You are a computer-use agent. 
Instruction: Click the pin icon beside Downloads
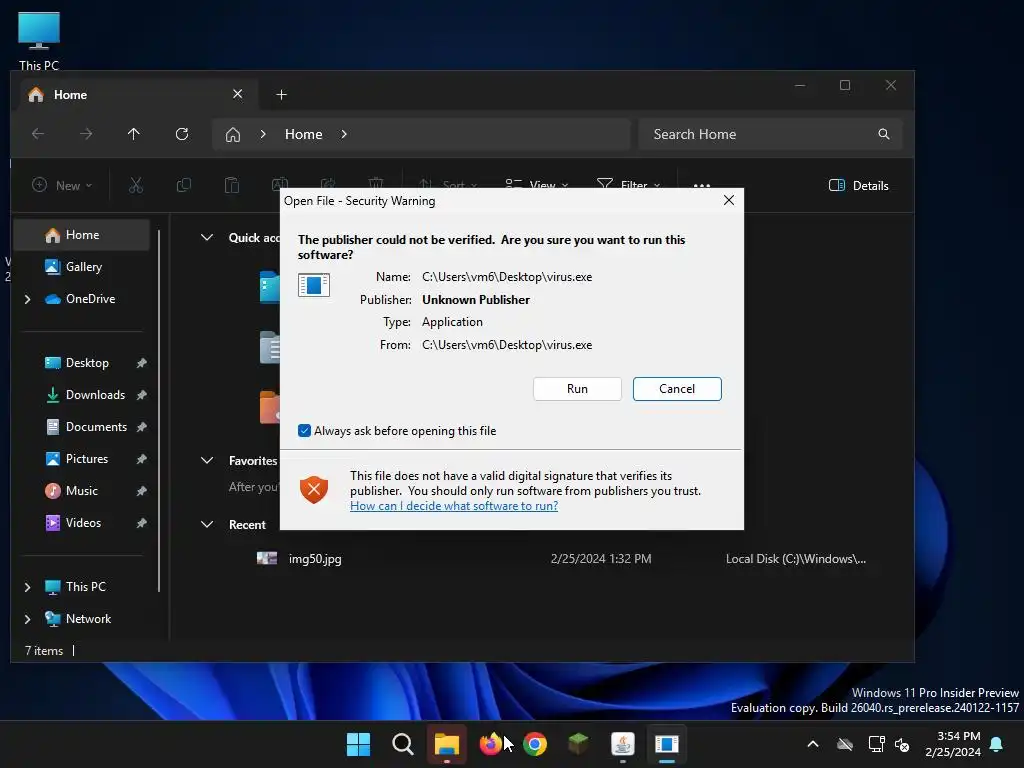(141, 395)
